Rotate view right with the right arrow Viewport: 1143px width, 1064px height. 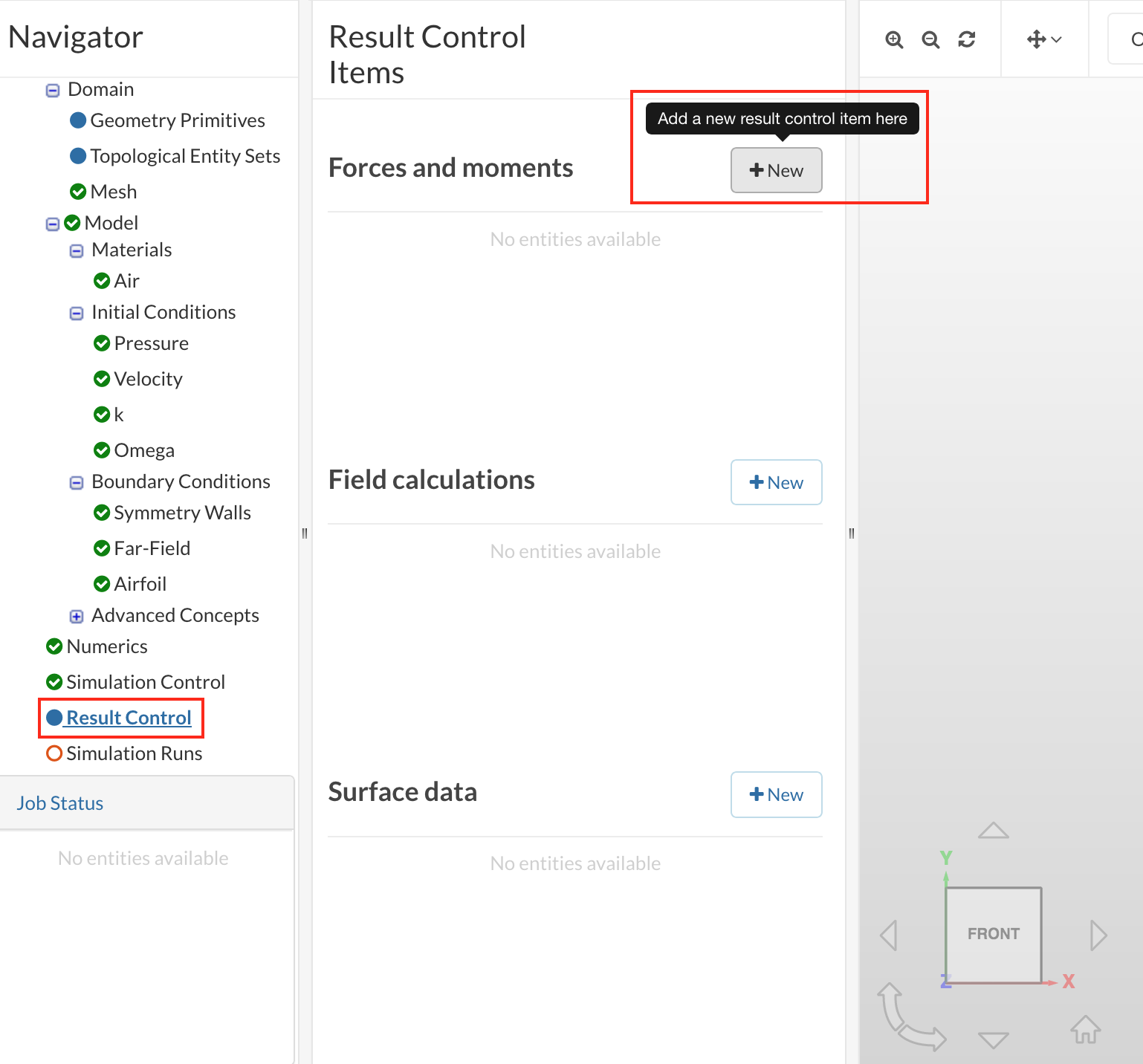pos(1098,935)
